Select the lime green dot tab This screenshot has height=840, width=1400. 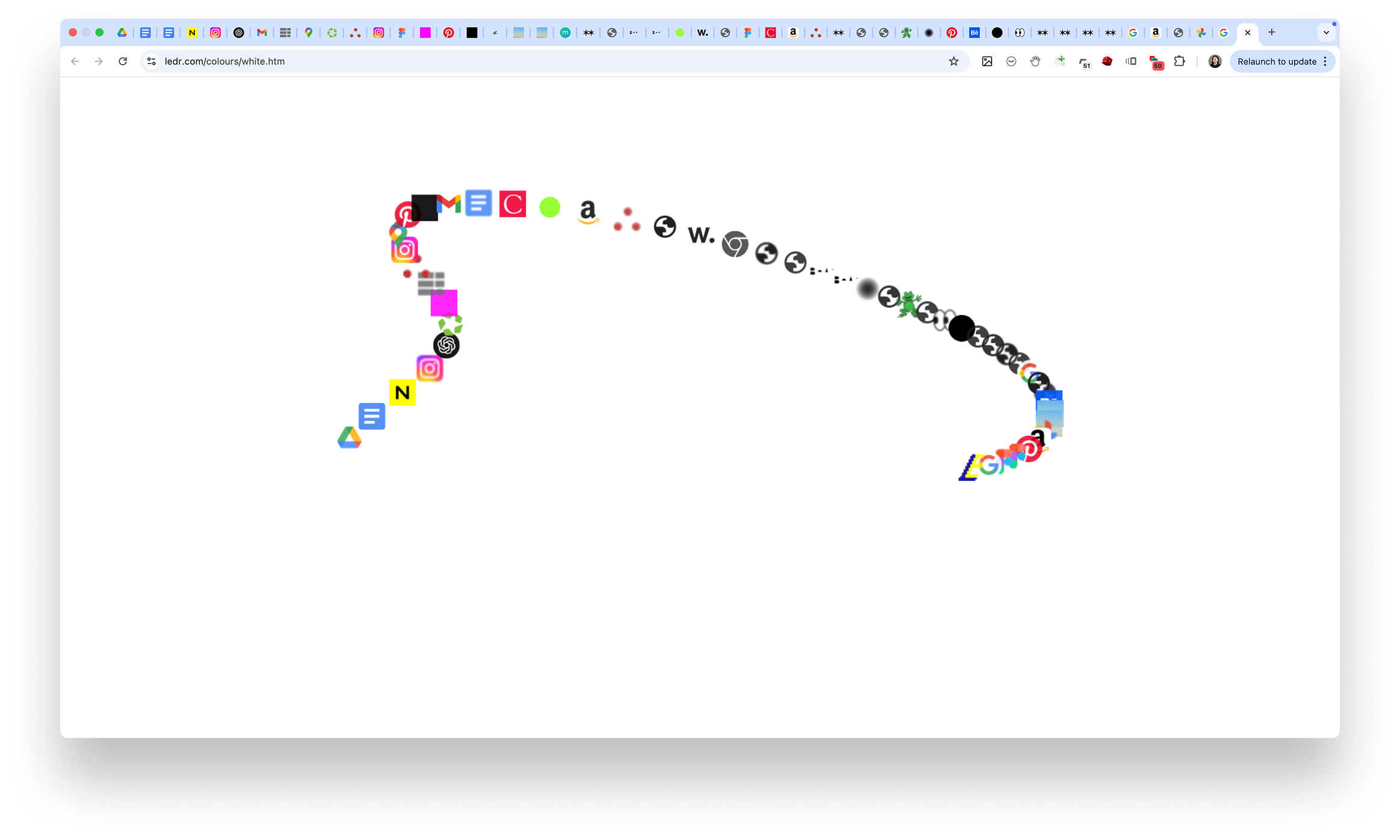tap(680, 32)
